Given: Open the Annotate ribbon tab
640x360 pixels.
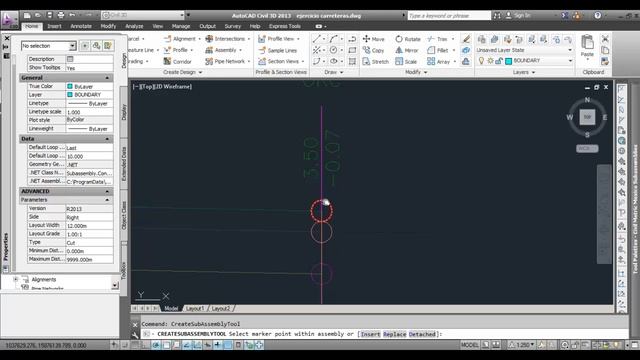Looking at the screenshot, I should pyautogui.click(x=81, y=26).
